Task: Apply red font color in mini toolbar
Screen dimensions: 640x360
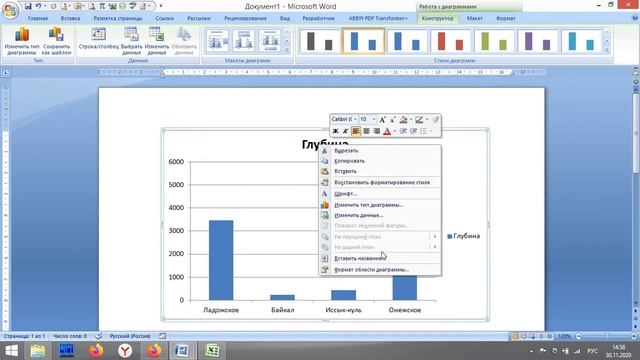Action: point(387,131)
